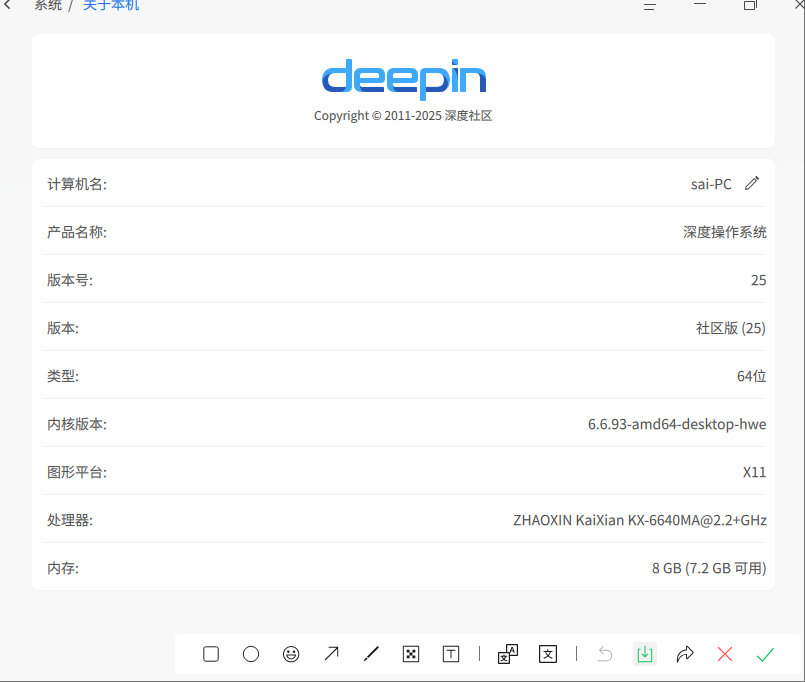The height and width of the screenshot is (682, 805).
Task: Maximize the settings window
Action: pos(750,5)
